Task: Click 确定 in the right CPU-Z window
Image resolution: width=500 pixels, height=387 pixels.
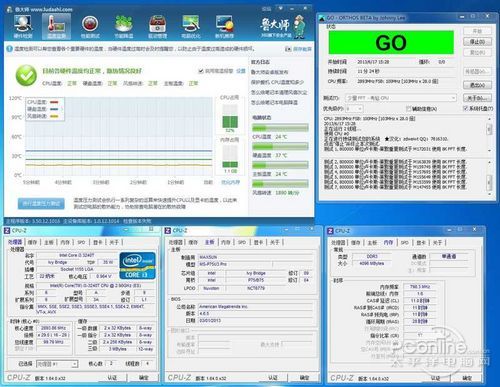Action: tap(467, 378)
